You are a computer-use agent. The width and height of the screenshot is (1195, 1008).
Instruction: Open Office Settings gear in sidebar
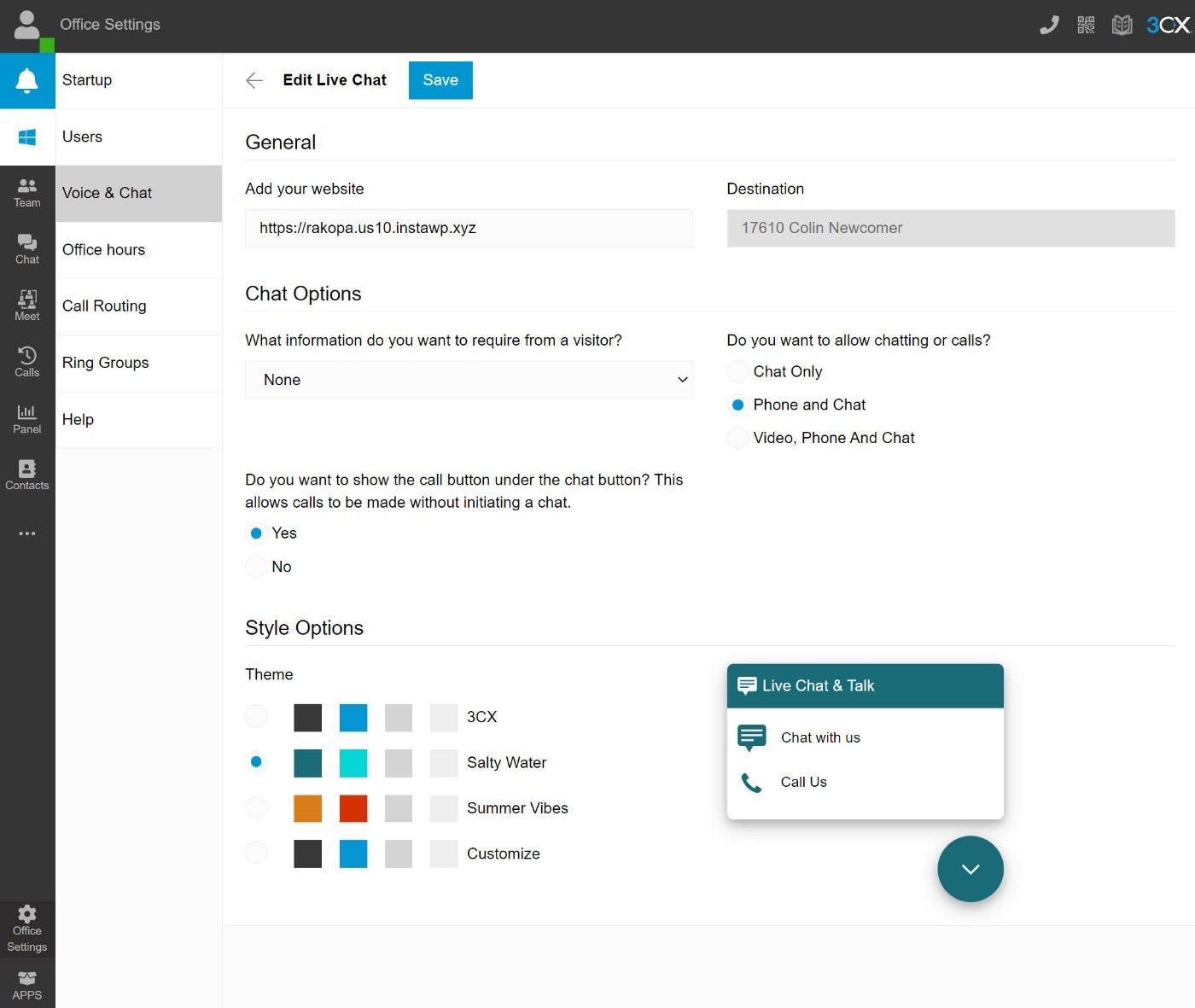coord(27,929)
